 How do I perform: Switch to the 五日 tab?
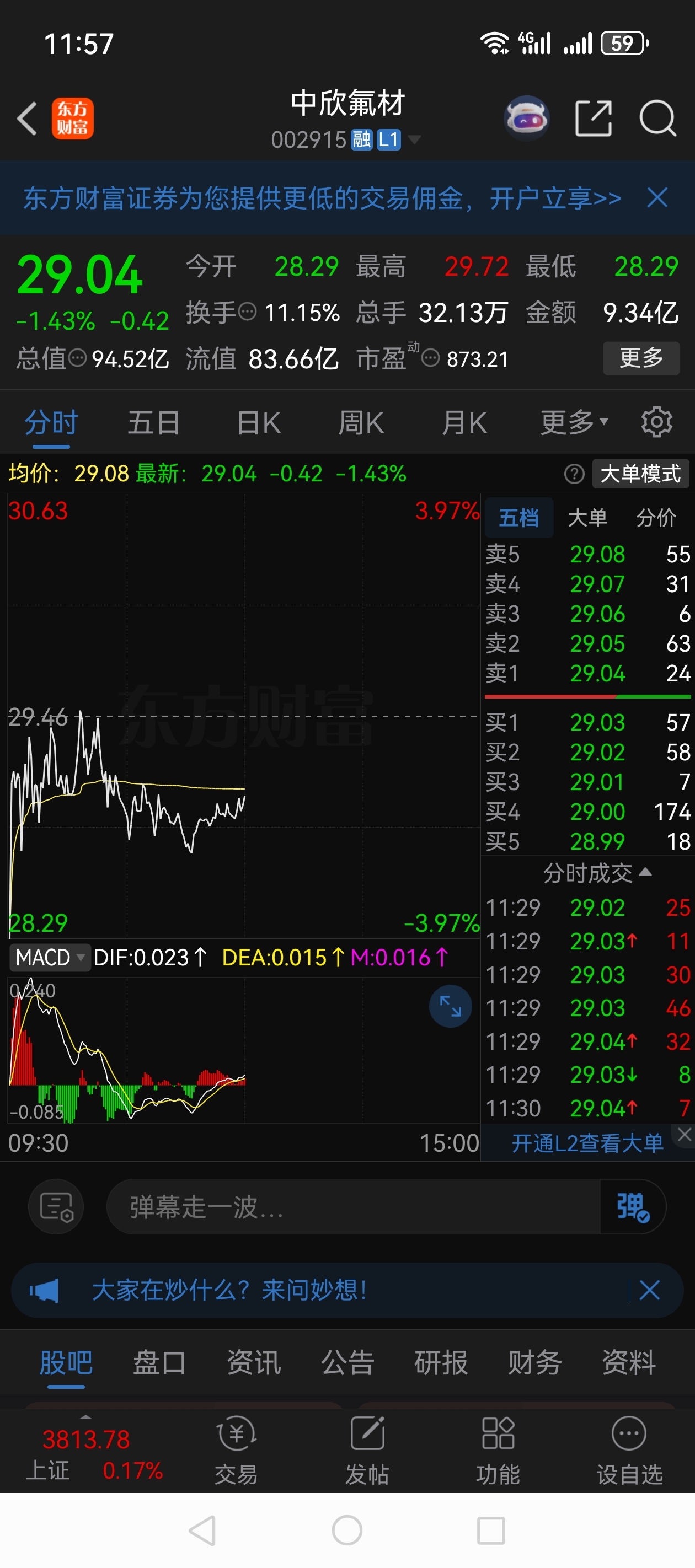tap(153, 422)
